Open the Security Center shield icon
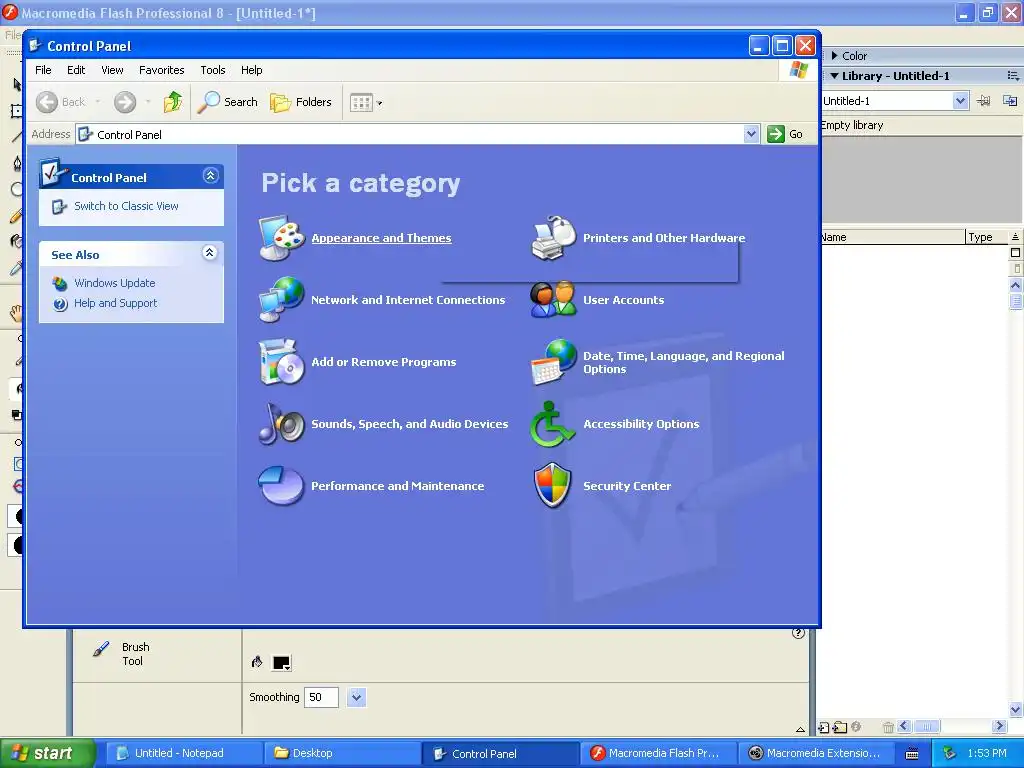Viewport: 1024px width, 768px height. (553, 486)
